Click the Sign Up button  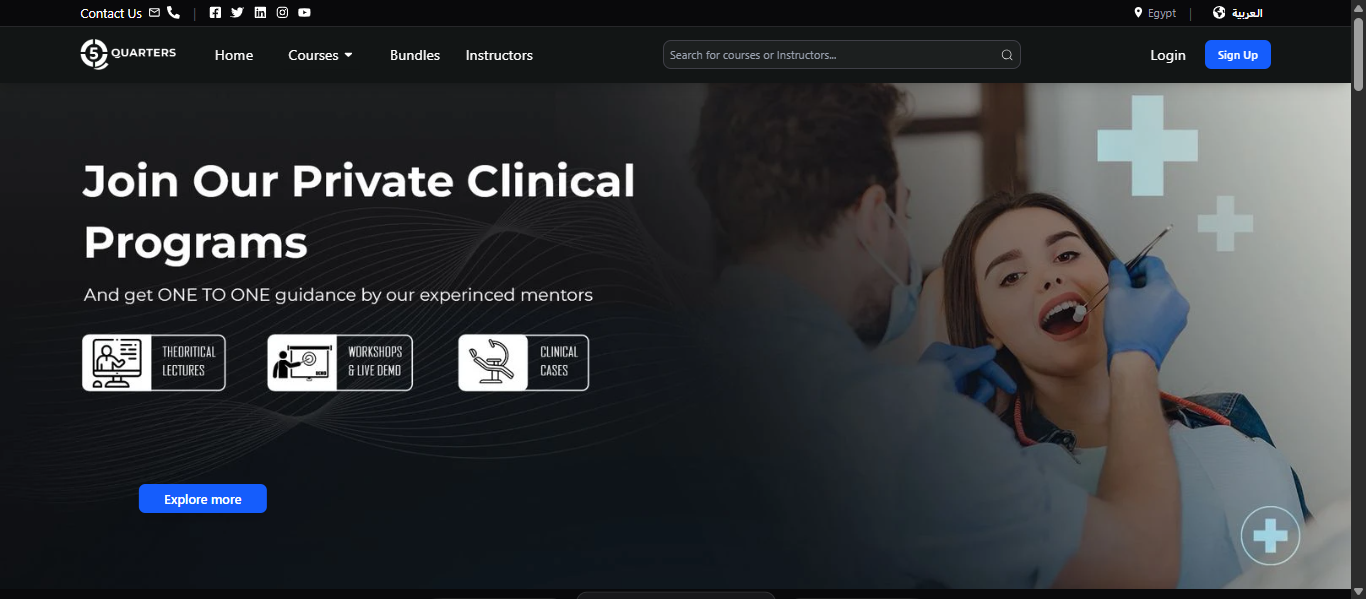click(x=1238, y=55)
